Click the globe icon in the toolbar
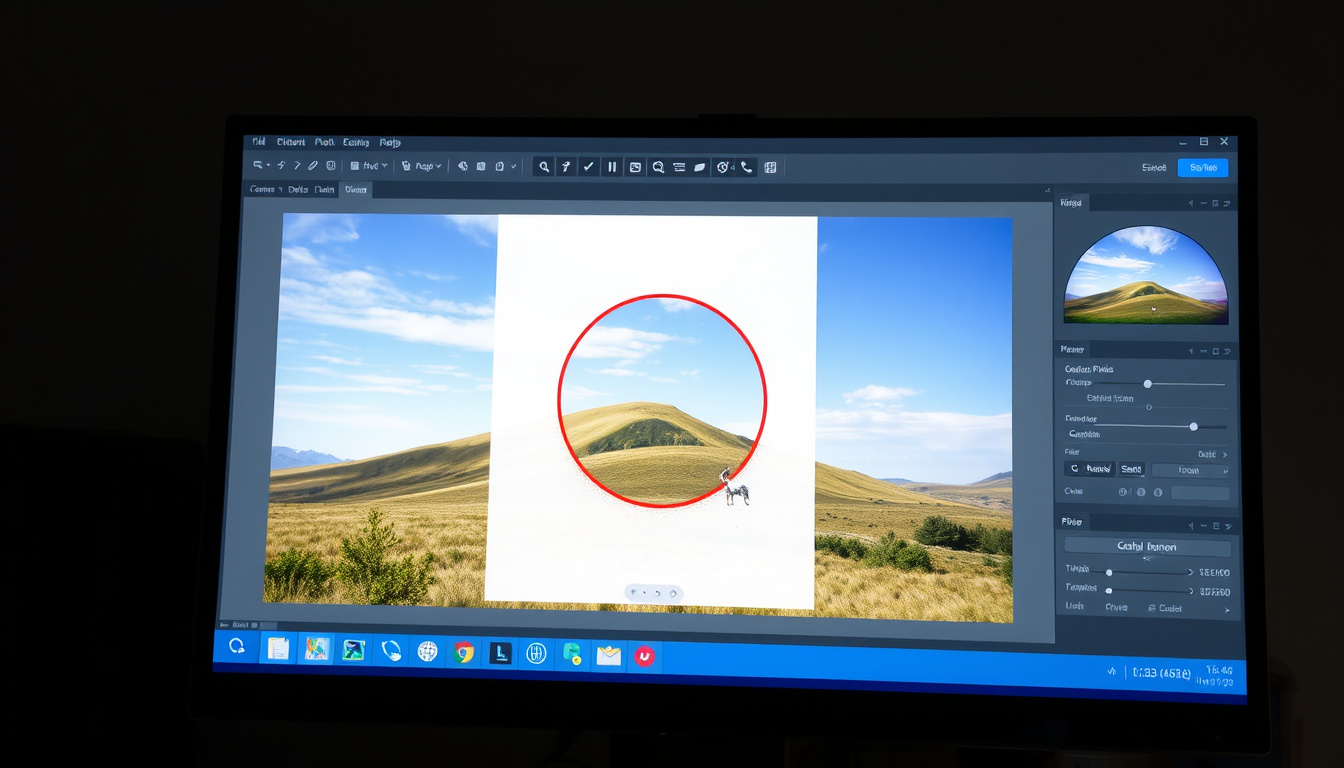The width and height of the screenshot is (1344, 768). pyautogui.click(x=463, y=166)
